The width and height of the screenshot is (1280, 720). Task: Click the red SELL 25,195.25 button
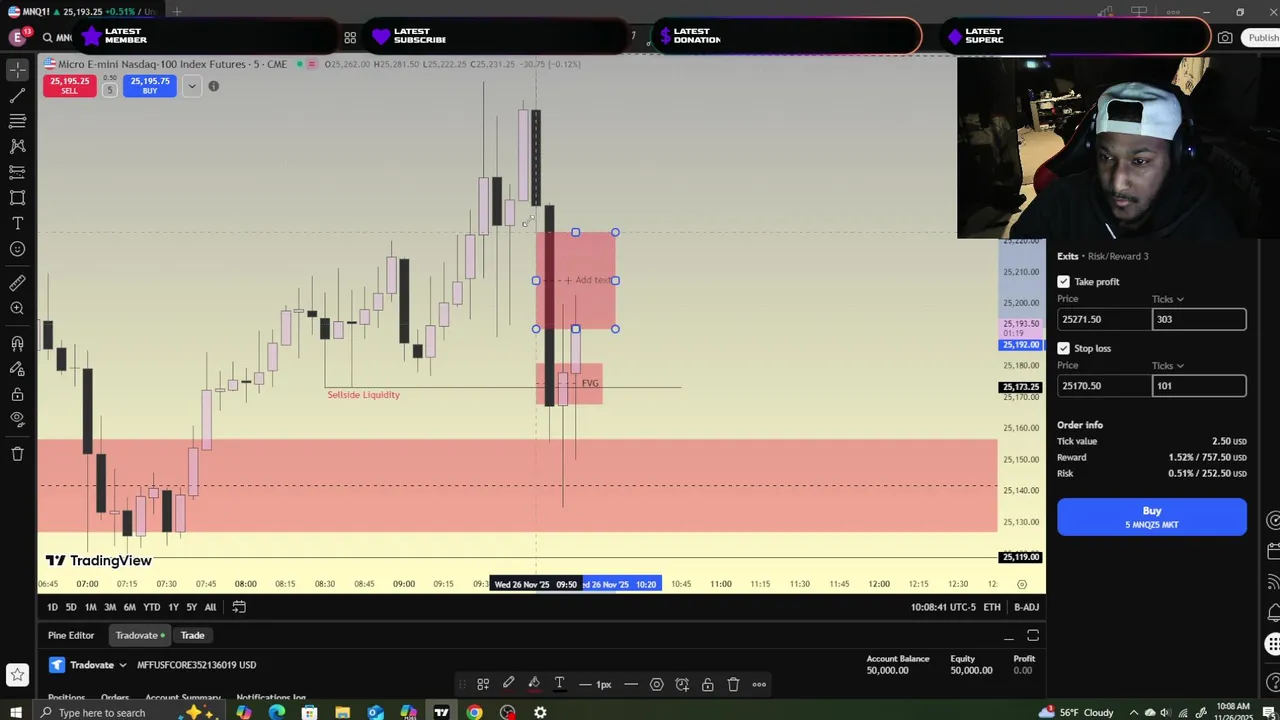click(x=69, y=86)
